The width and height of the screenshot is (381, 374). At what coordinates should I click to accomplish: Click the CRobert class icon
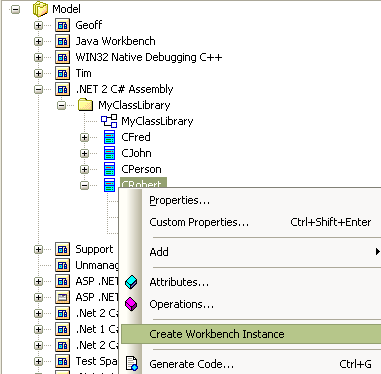coord(109,185)
